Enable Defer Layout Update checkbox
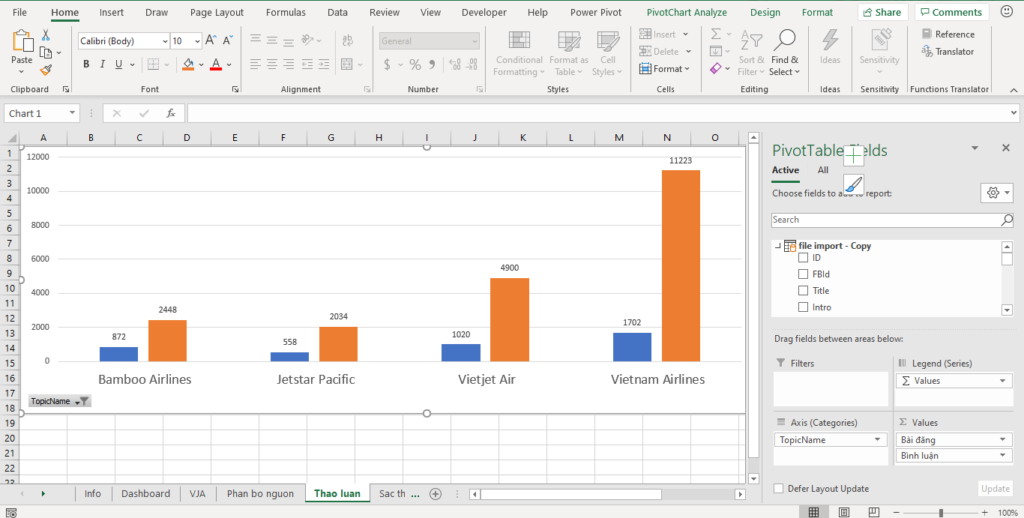 tap(778, 489)
